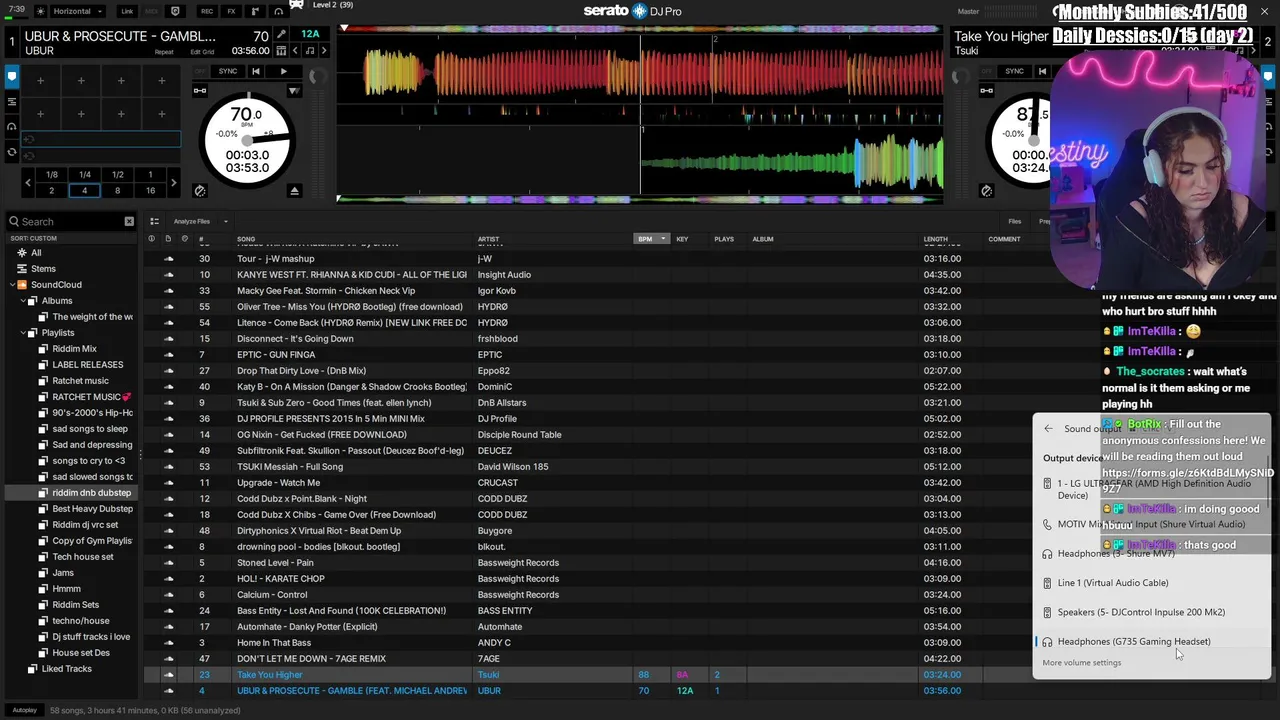Select Speakers DJControl Inpulse 200 Mk2 output
The width and height of the screenshot is (1280, 720).
[x=1152, y=612]
